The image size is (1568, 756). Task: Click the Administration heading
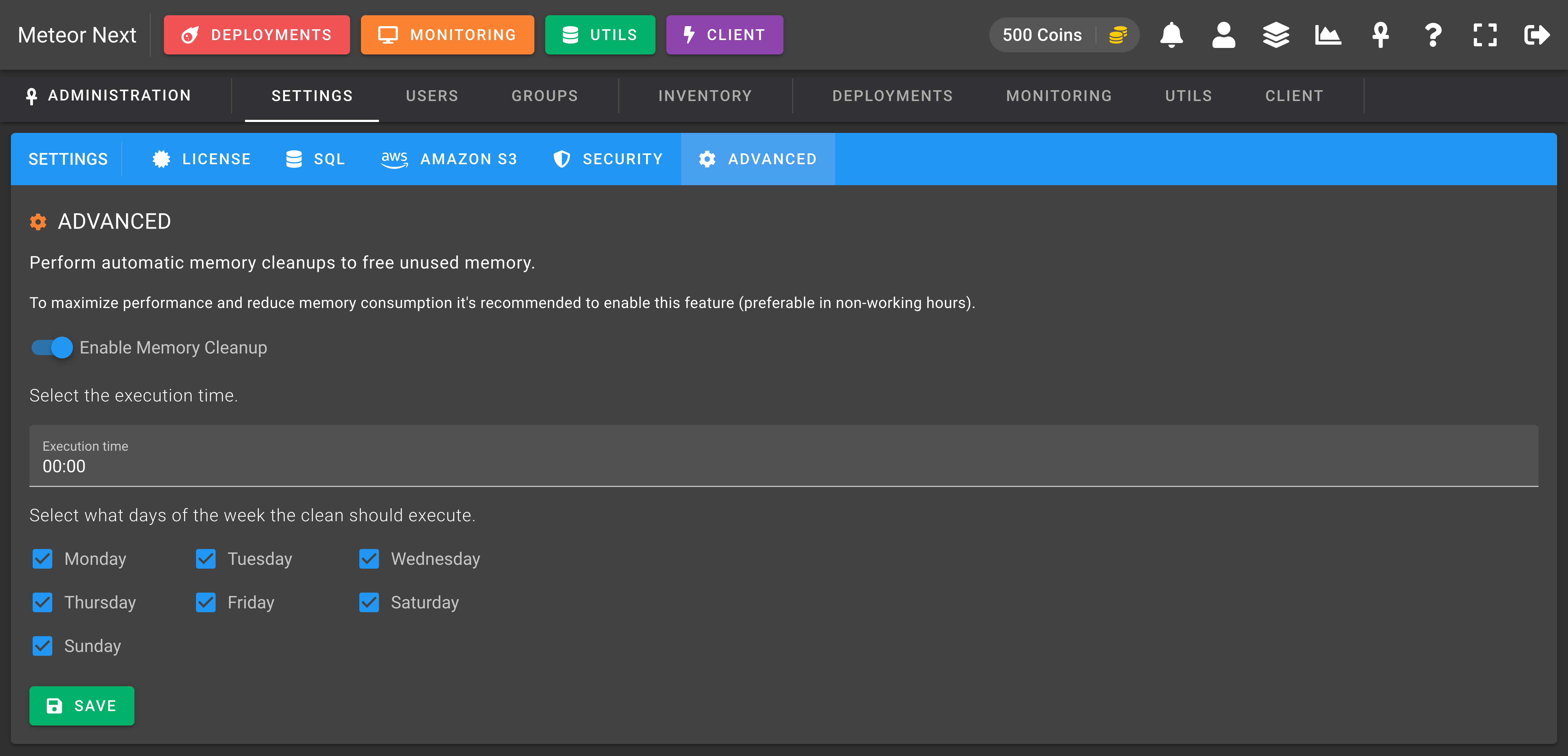click(x=108, y=96)
